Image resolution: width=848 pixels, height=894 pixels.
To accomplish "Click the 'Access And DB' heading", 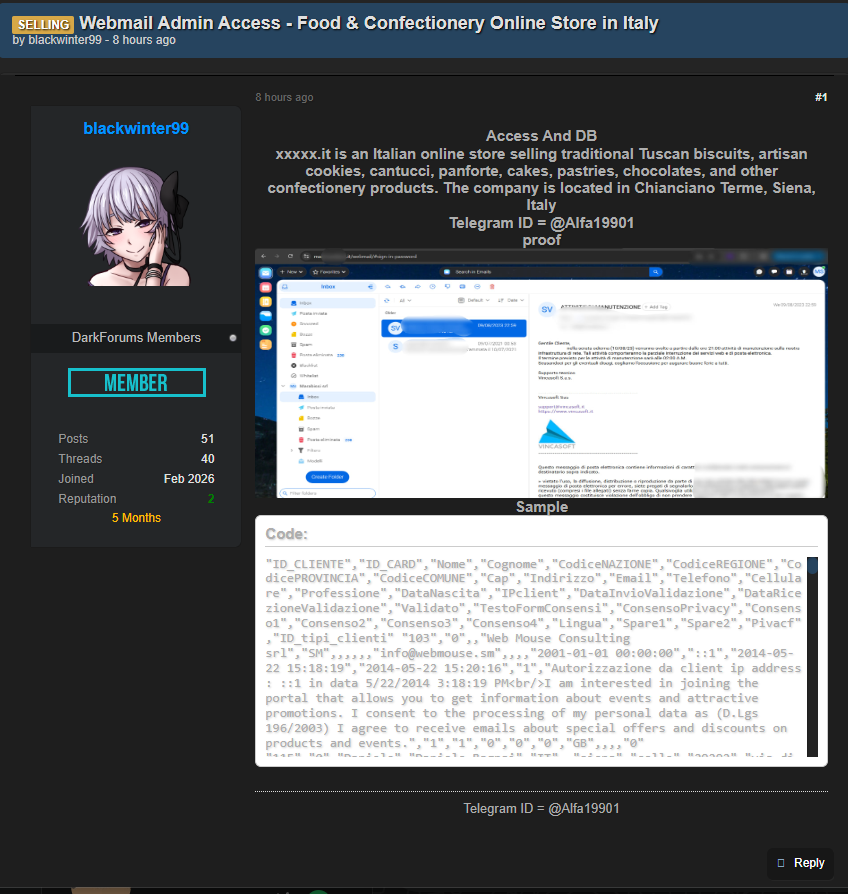I will click(541, 136).
